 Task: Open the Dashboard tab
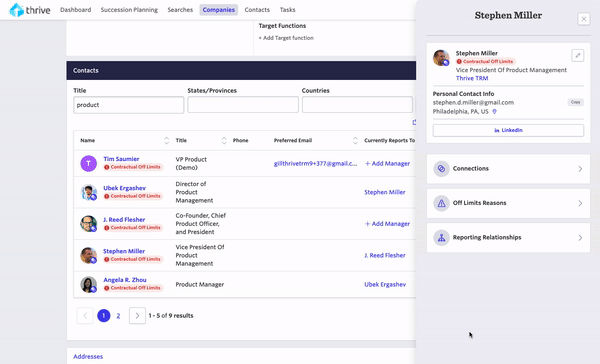click(75, 10)
